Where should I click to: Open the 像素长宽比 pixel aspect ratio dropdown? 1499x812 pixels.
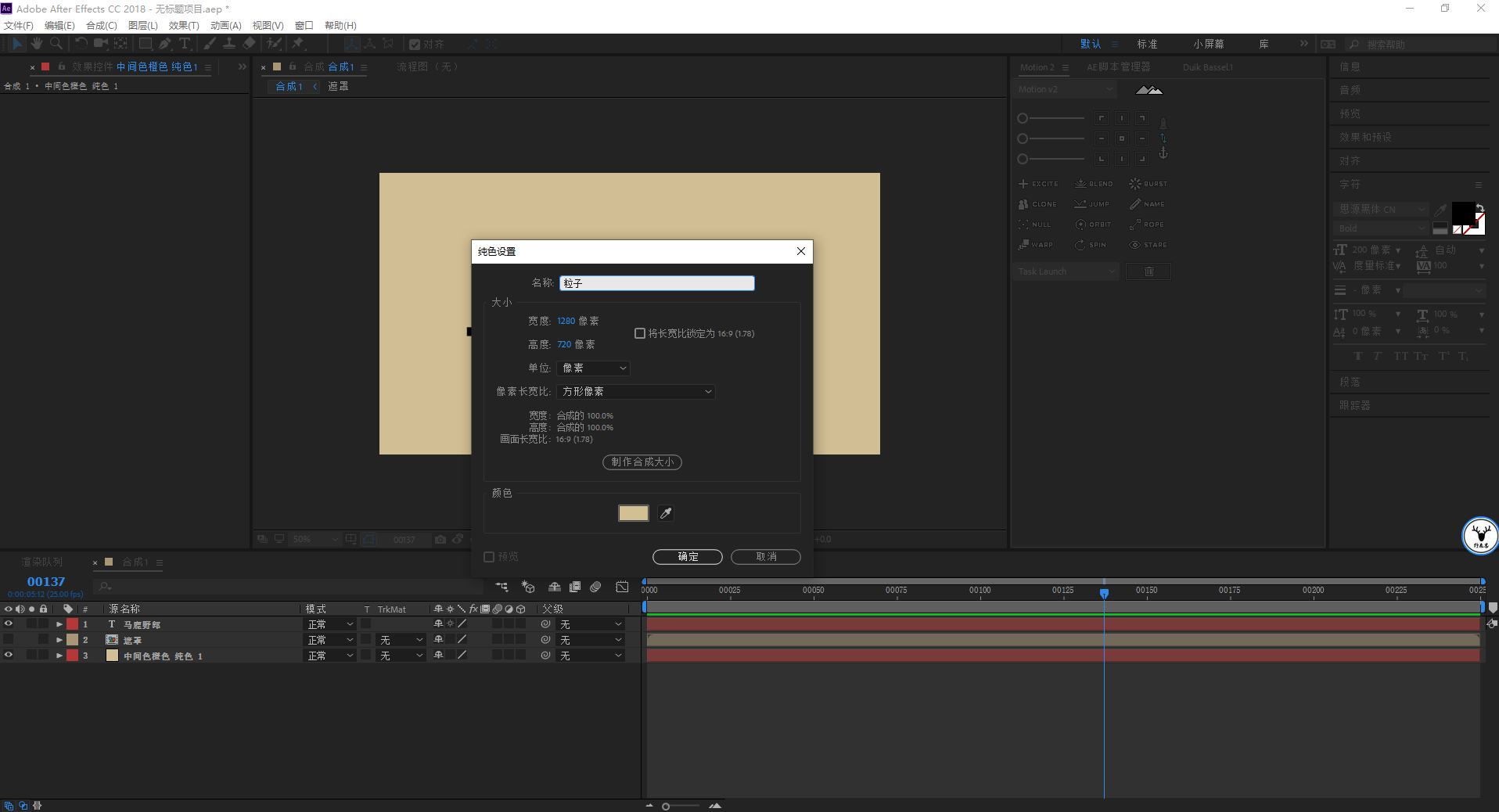[636, 392]
